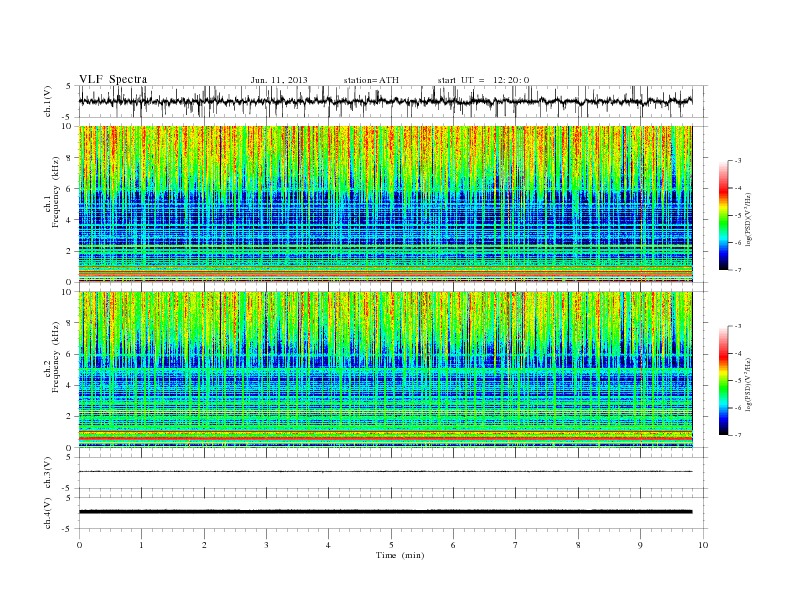
Task: Click the ch.2 spectrogram color bar
Action: point(724,380)
